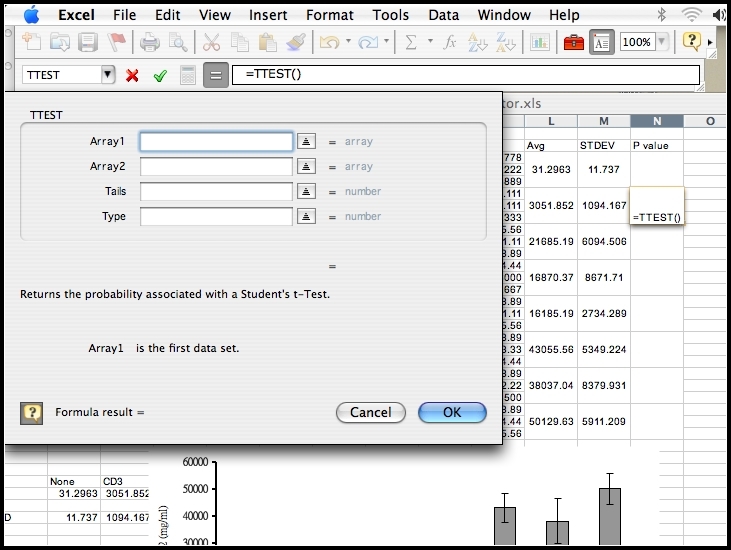Select column N header

(x=657, y=121)
